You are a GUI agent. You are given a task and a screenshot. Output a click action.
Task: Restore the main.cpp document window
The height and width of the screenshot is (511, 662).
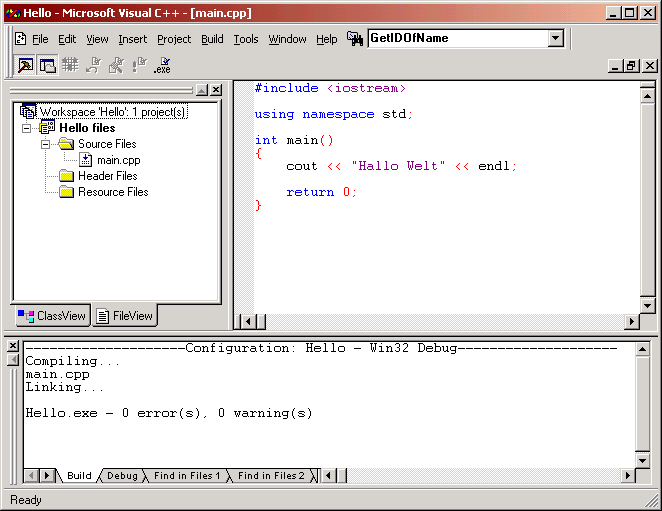tap(631, 65)
